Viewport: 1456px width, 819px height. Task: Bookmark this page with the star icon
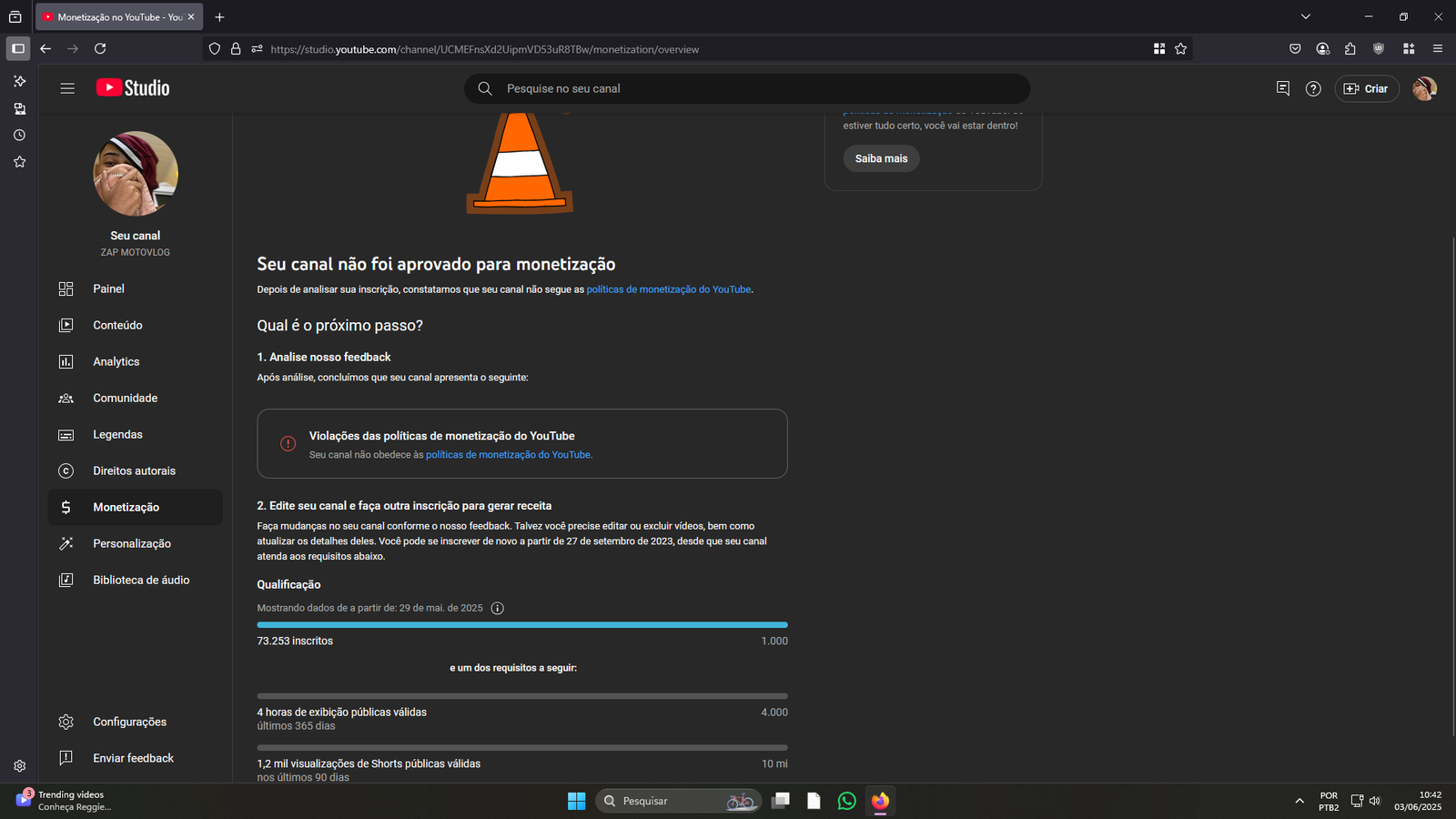click(1180, 49)
